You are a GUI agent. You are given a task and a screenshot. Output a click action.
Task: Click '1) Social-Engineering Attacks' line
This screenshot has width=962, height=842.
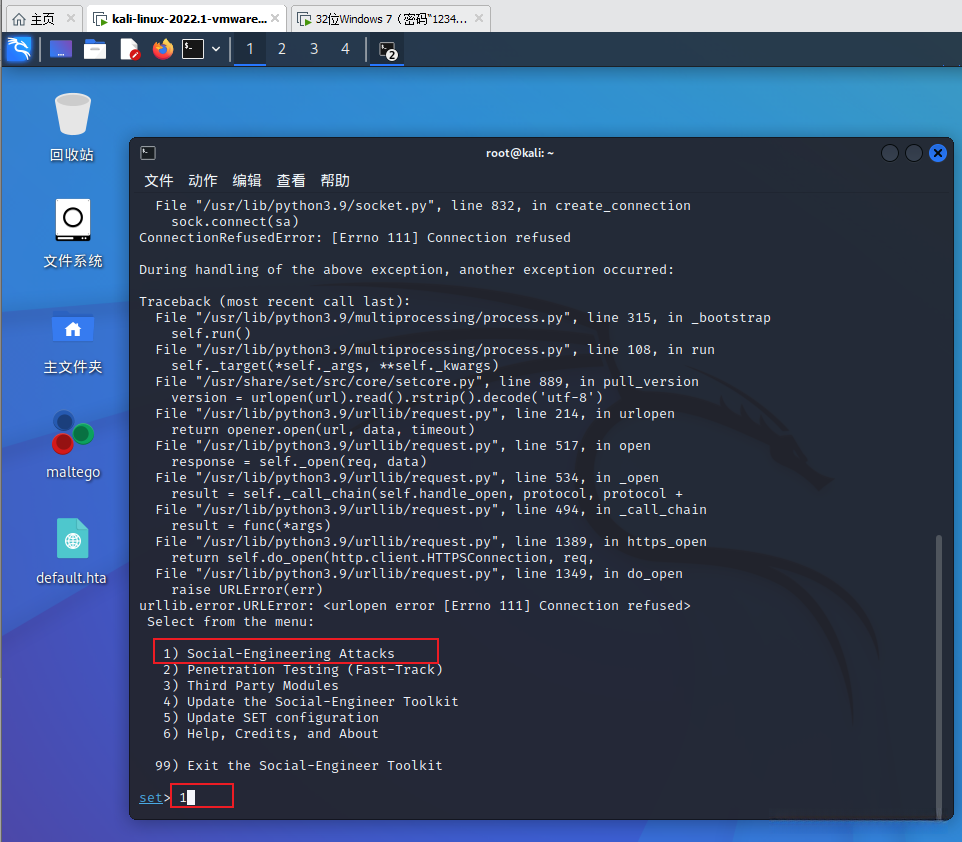[x=279, y=654]
